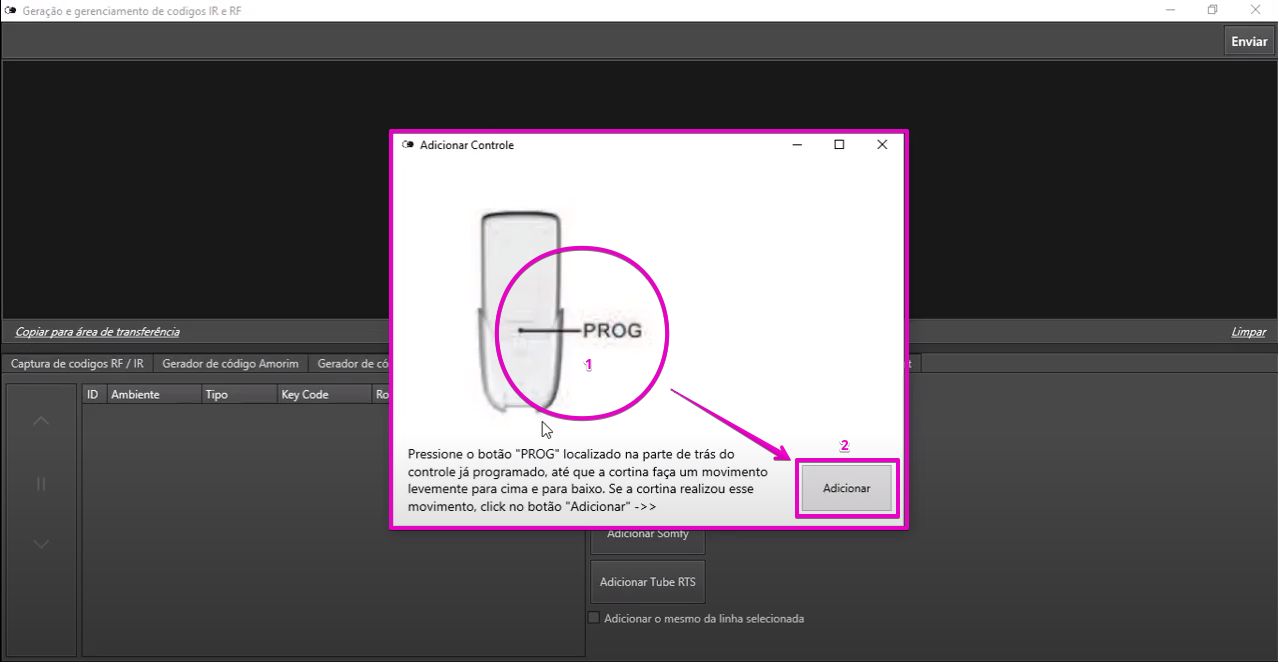Click the down arrow in left panel

click(41, 545)
